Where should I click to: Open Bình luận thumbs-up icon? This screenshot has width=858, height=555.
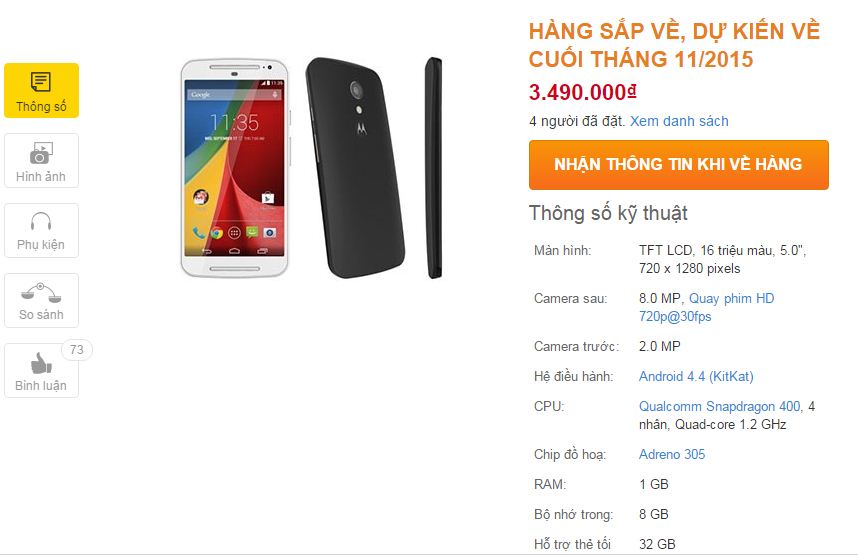(x=40, y=363)
